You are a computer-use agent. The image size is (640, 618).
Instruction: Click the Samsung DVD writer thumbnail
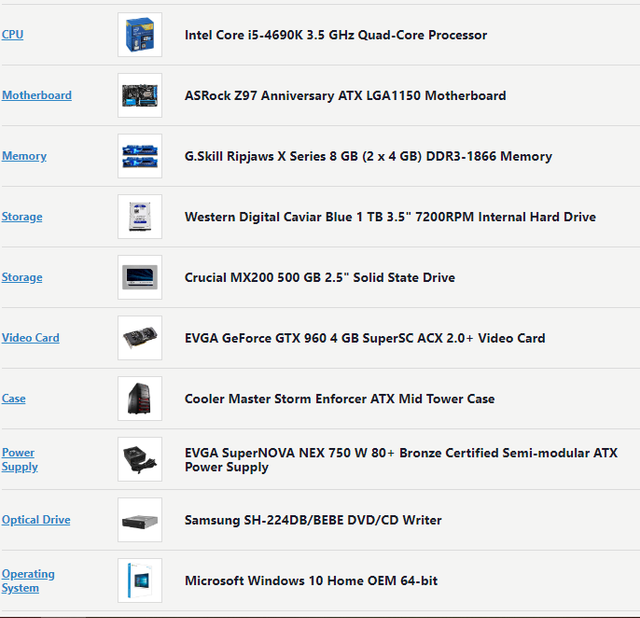tap(140, 520)
